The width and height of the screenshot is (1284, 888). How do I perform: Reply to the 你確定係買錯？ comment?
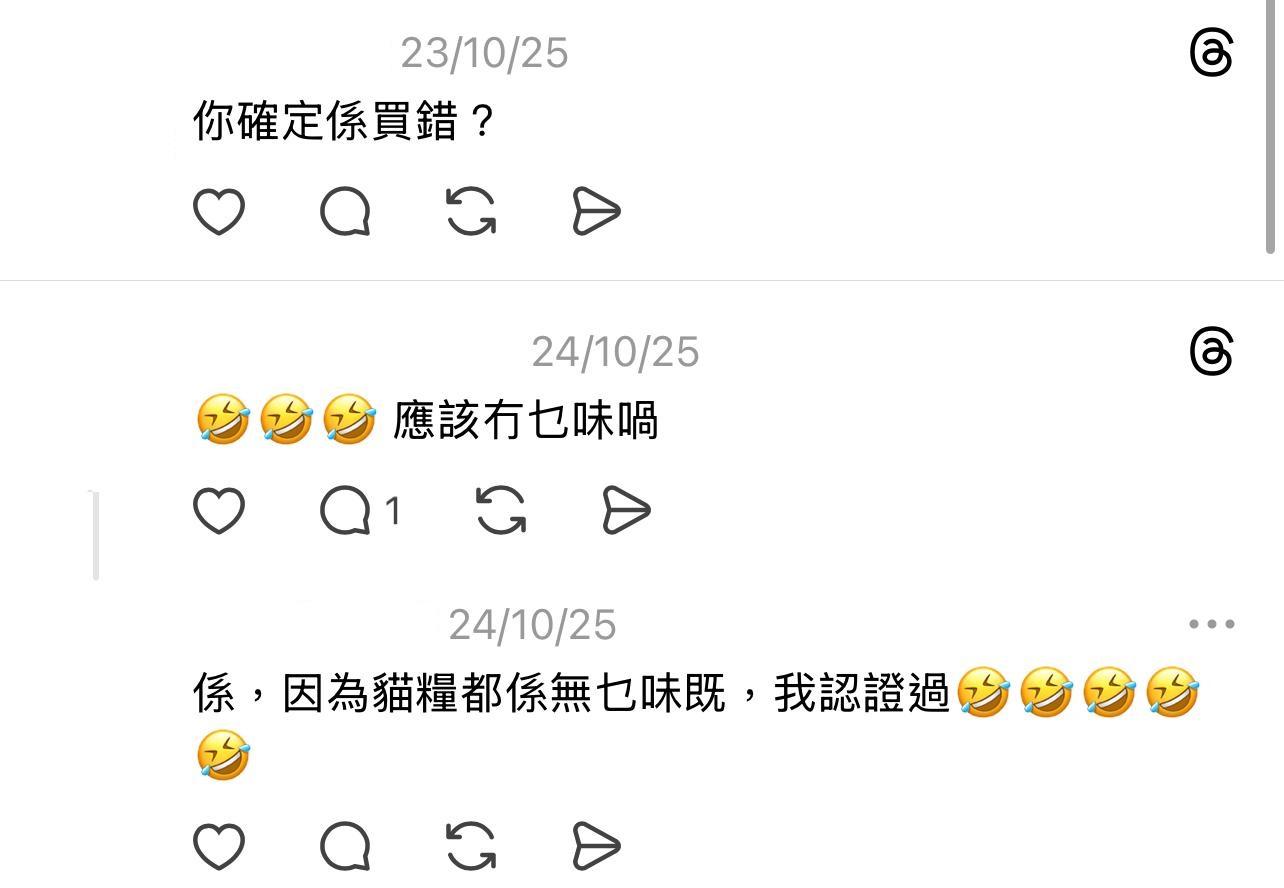pyautogui.click(x=345, y=211)
